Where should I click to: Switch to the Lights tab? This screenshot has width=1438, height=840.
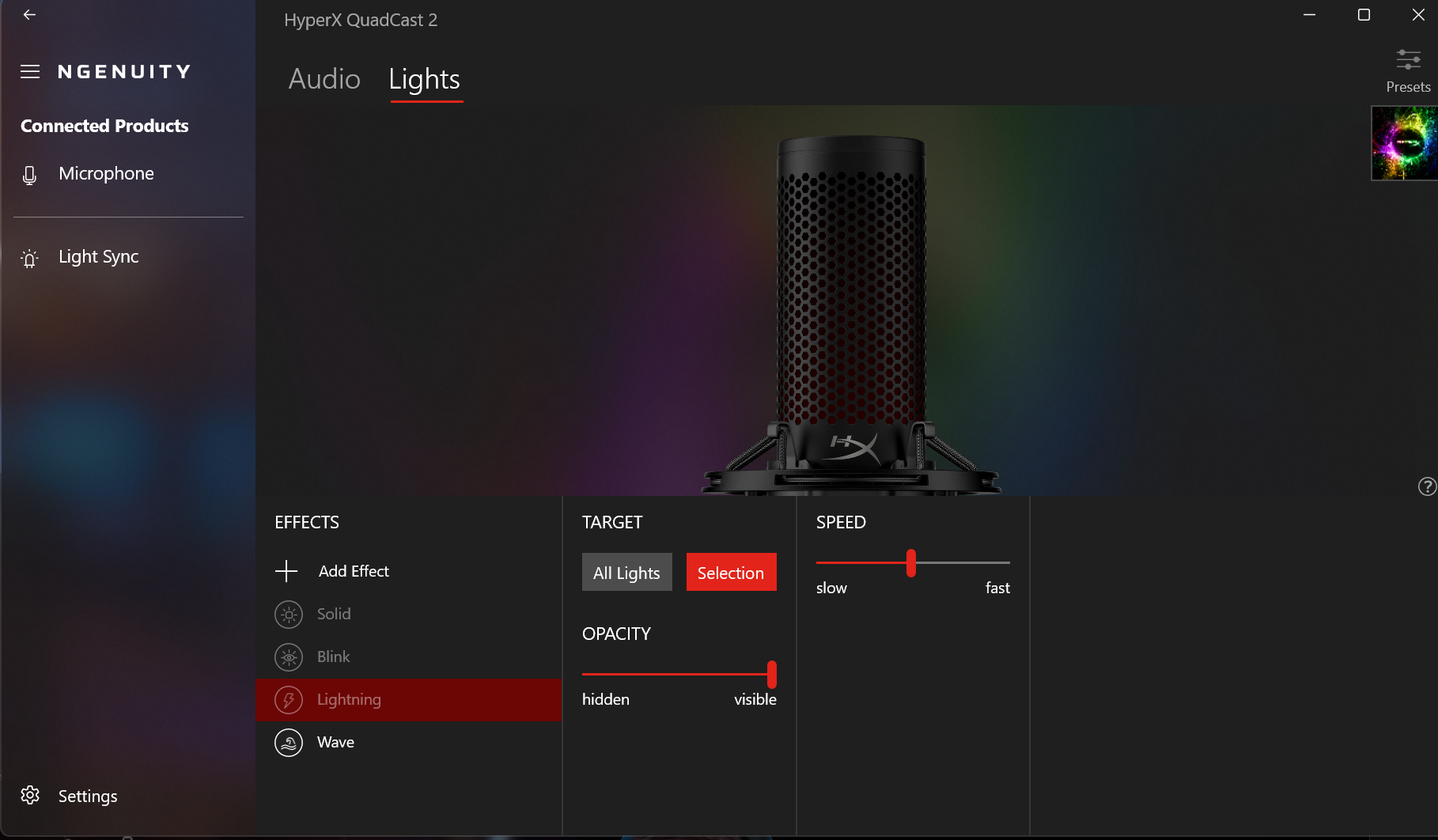point(425,79)
